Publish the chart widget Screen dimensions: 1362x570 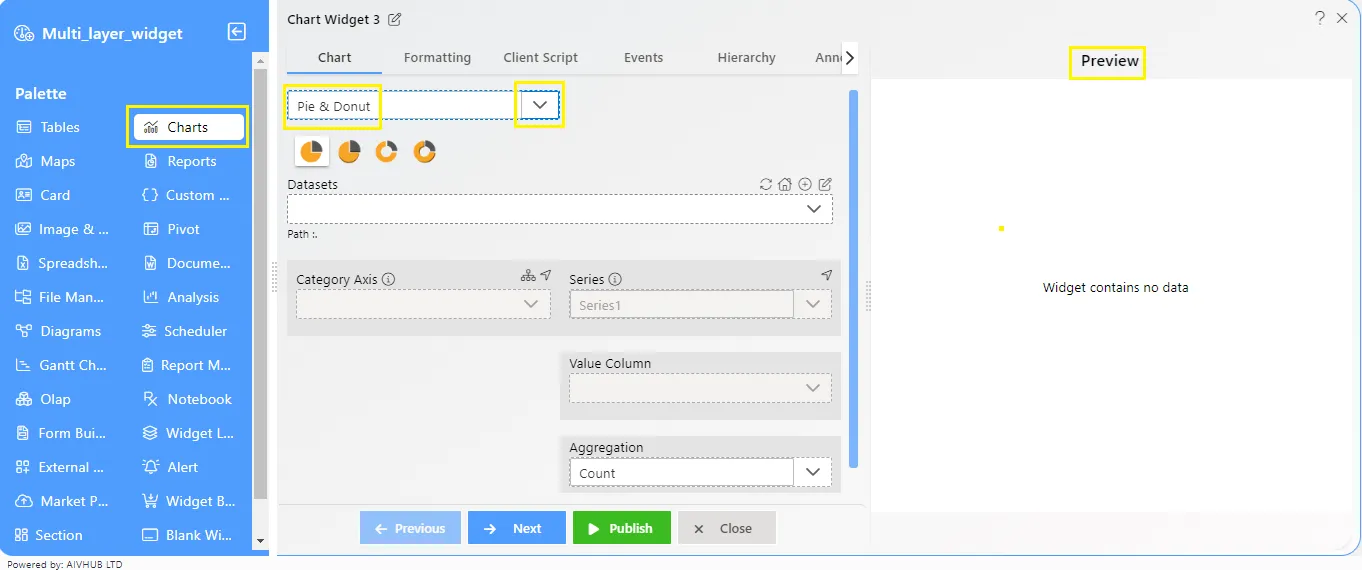(x=620, y=528)
